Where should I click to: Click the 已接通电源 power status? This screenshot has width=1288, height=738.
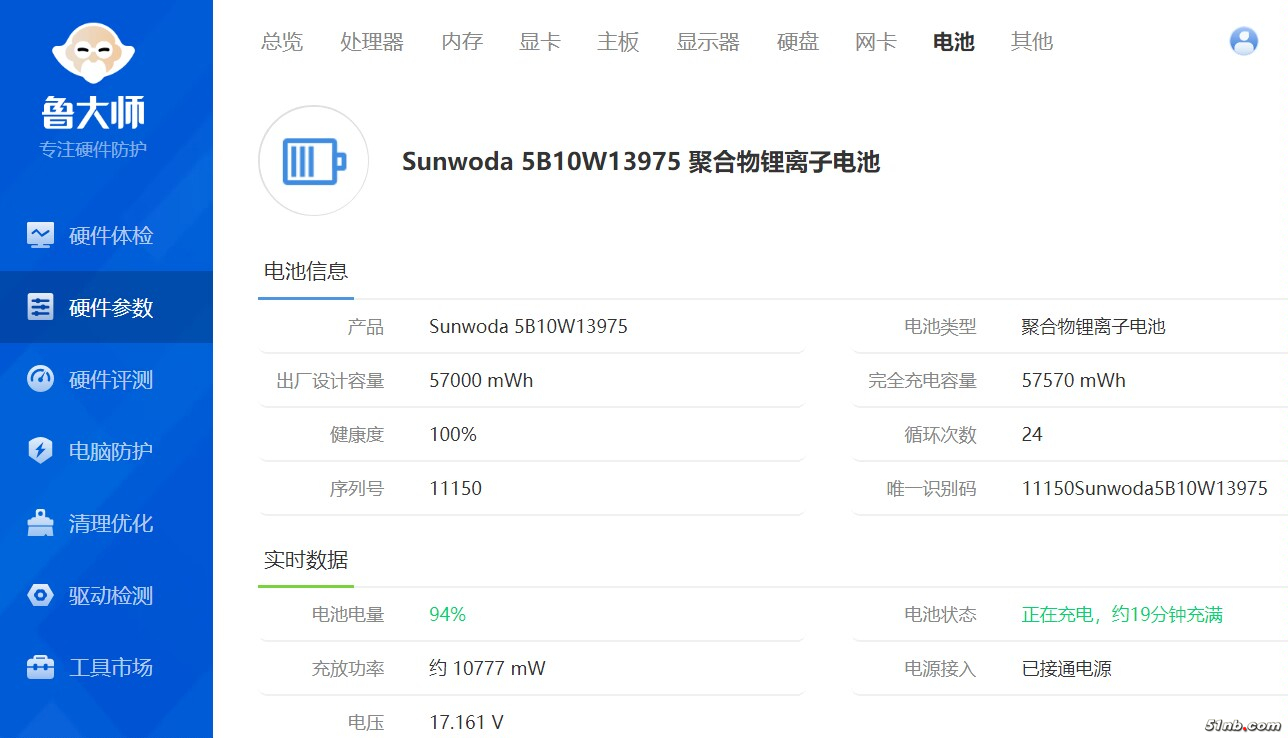(1067, 668)
